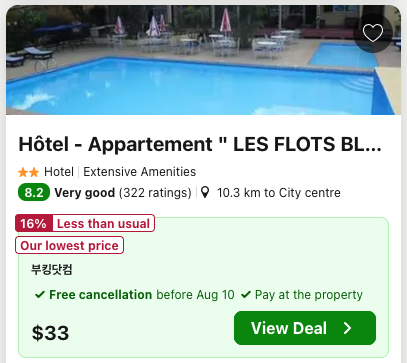The height and width of the screenshot is (363, 407).
Task: Click the Free cancellation checkmark icon
Action: pyautogui.click(x=40, y=294)
